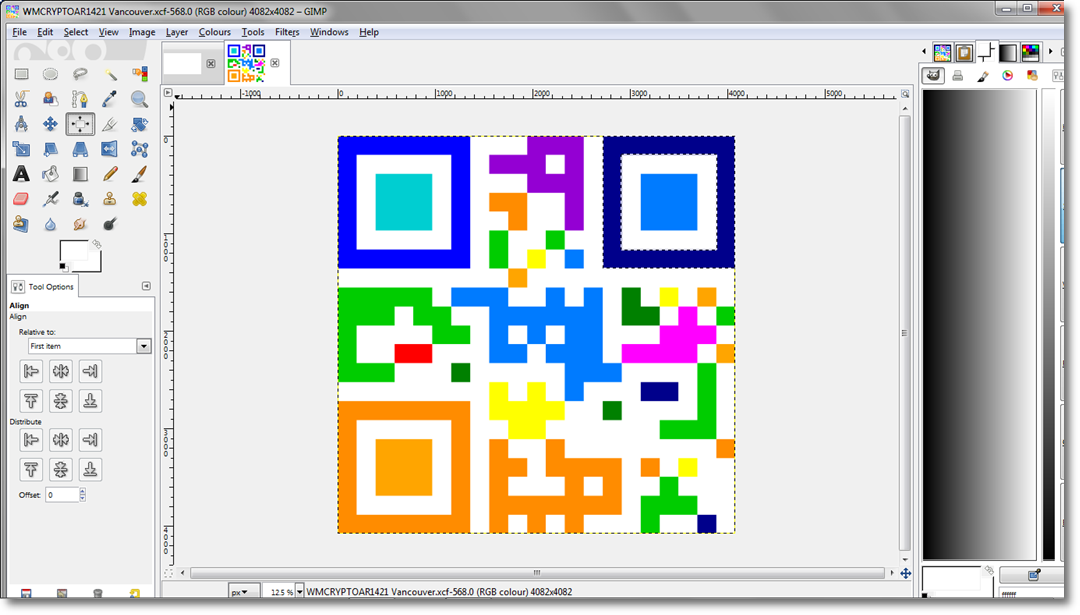Select the Smudge tool
Viewport: 1080px width, 615px height.
(80, 224)
